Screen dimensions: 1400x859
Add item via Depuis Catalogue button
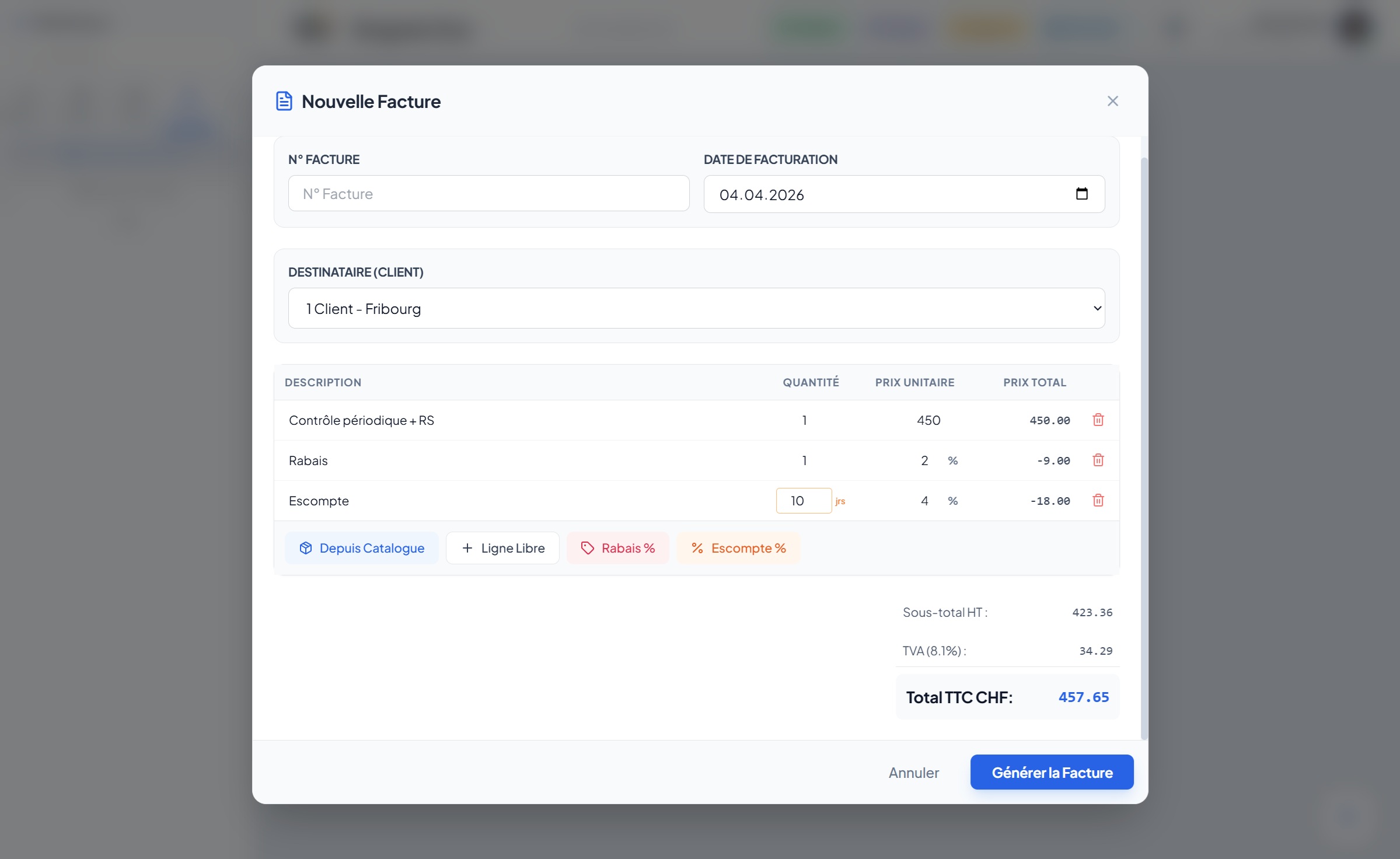[362, 548]
